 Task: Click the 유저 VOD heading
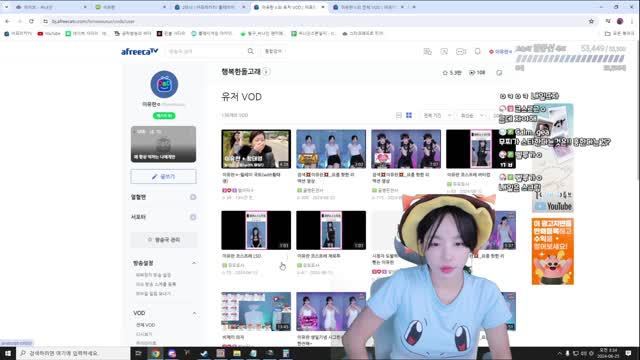[x=241, y=97]
